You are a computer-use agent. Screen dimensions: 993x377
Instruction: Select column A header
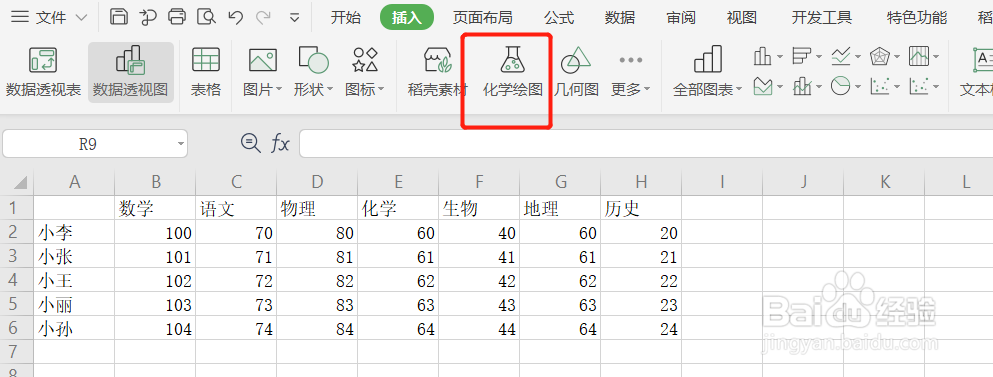click(x=74, y=182)
